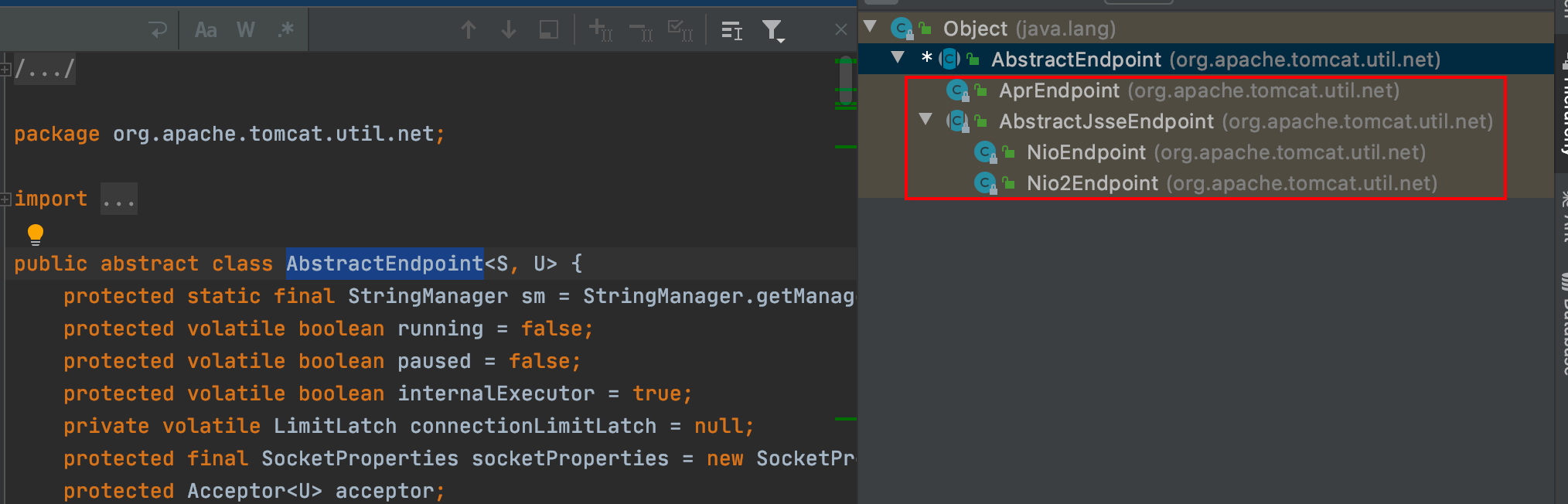Click the folded /.../ comment placeholder
The width and height of the screenshot is (1568, 504).
pos(45,70)
